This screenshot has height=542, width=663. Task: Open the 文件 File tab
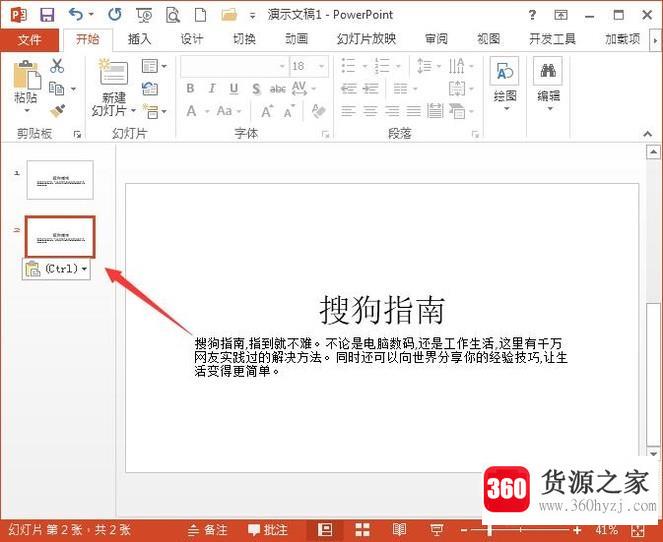pyautogui.click(x=30, y=40)
